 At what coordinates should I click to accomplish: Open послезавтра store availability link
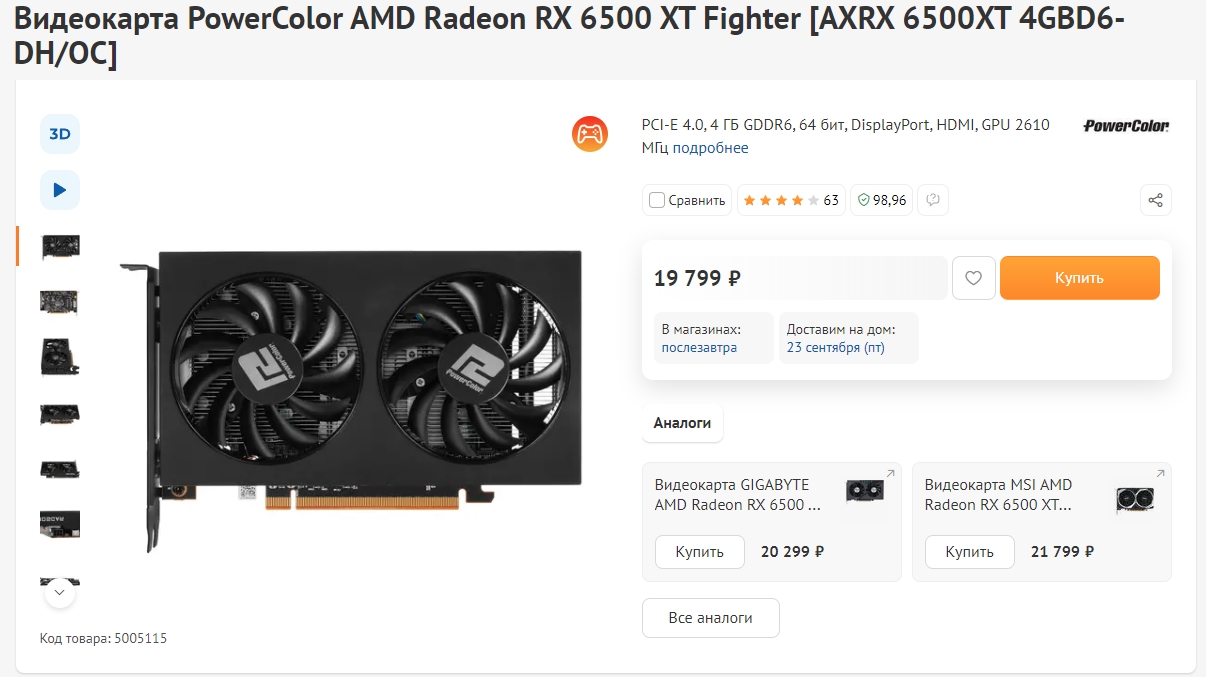699,348
